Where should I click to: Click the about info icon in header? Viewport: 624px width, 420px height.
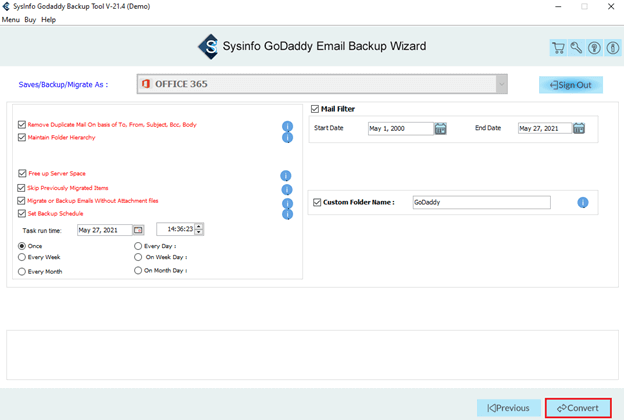coord(612,48)
